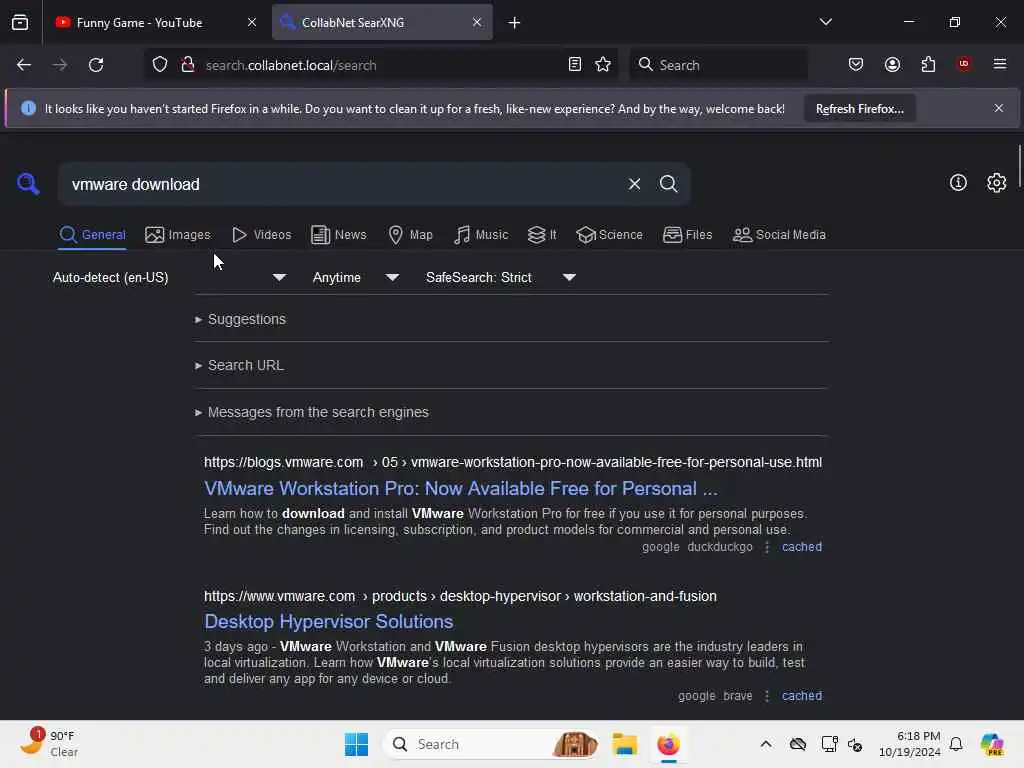Open File Explorer from the taskbar
1024x768 pixels.
(x=624, y=744)
